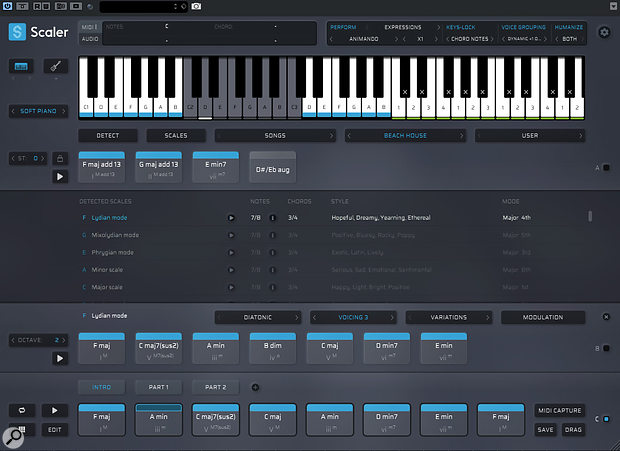Enable the section B indicator
This screenshot has width=620, height=451.
click(605, 348)
